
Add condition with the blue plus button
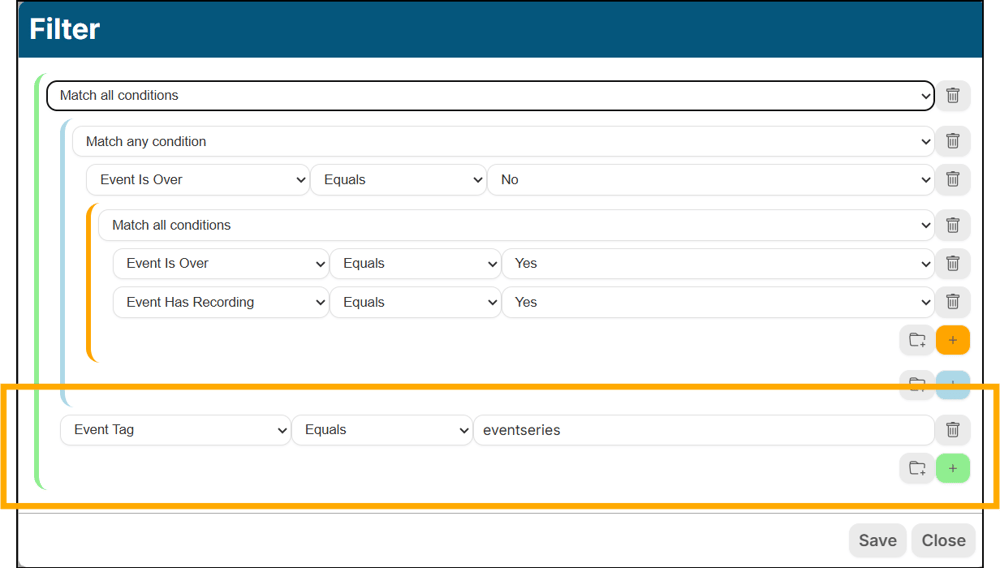(x=953, y=385)
